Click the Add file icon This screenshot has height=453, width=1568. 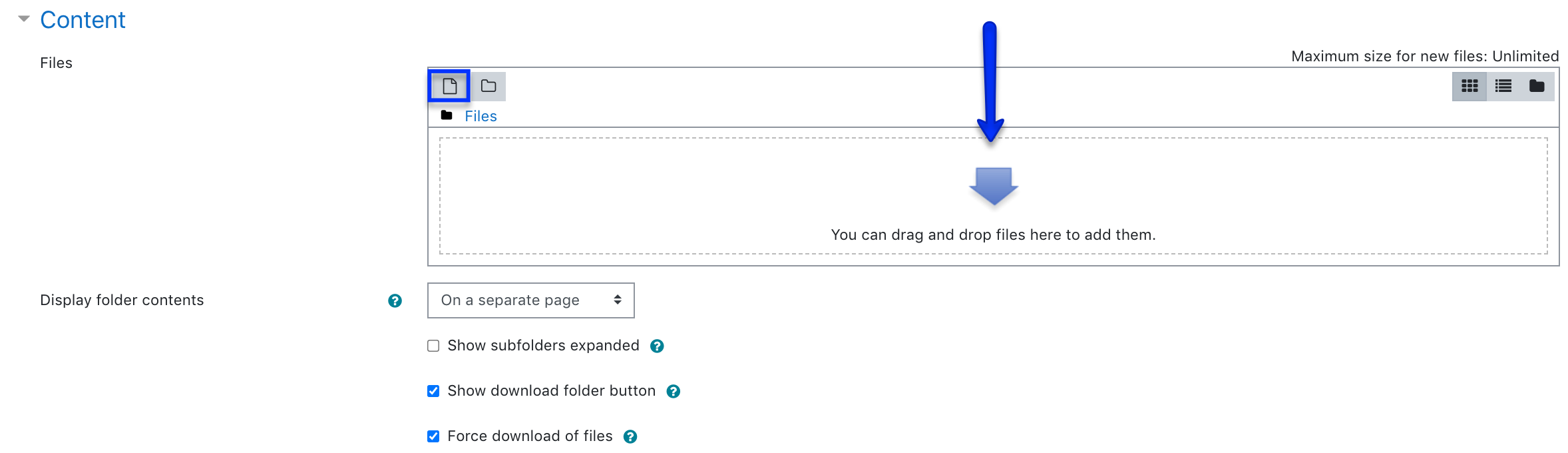450,86
